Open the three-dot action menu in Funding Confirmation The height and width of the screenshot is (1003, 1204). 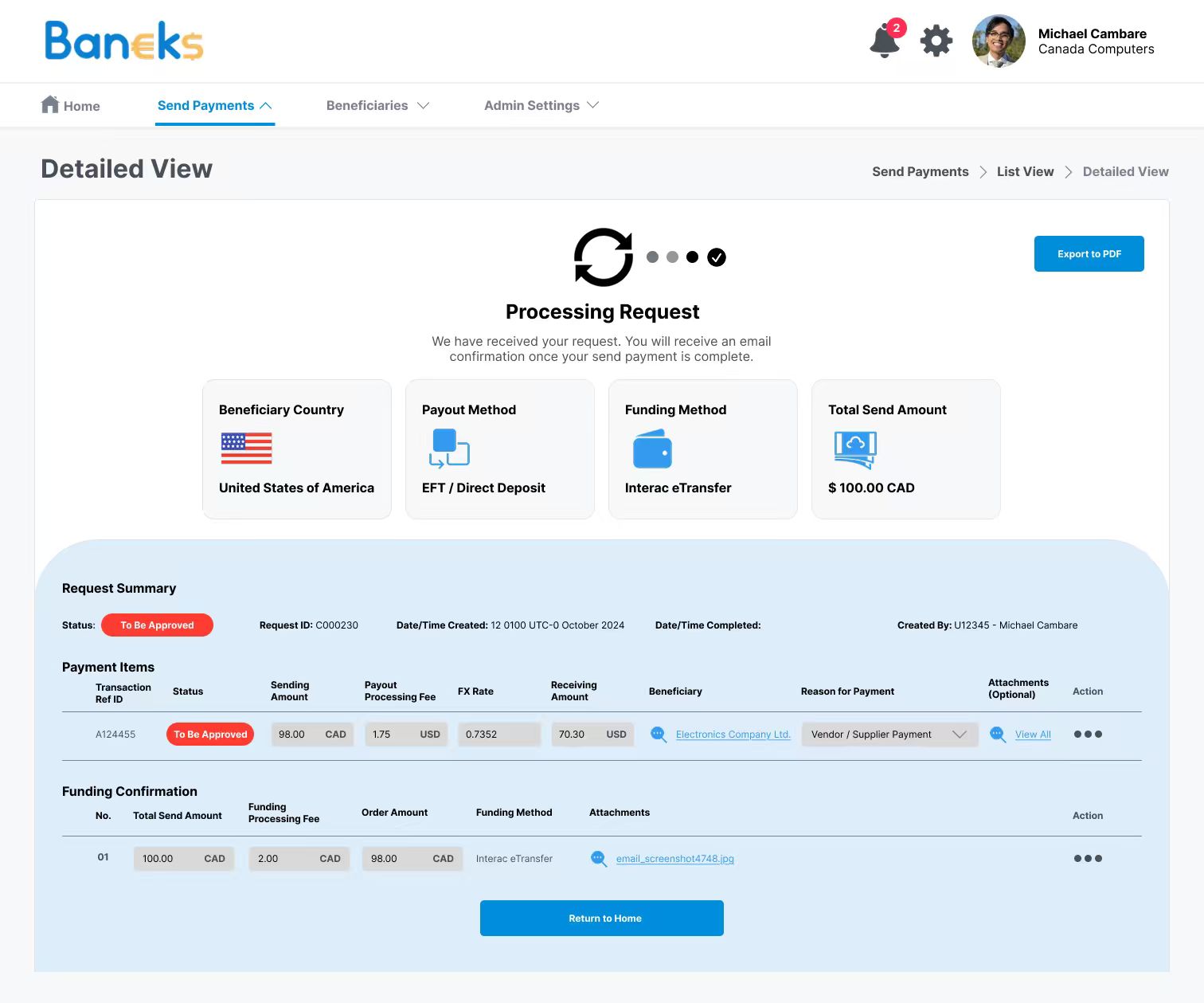[1088, 859]
